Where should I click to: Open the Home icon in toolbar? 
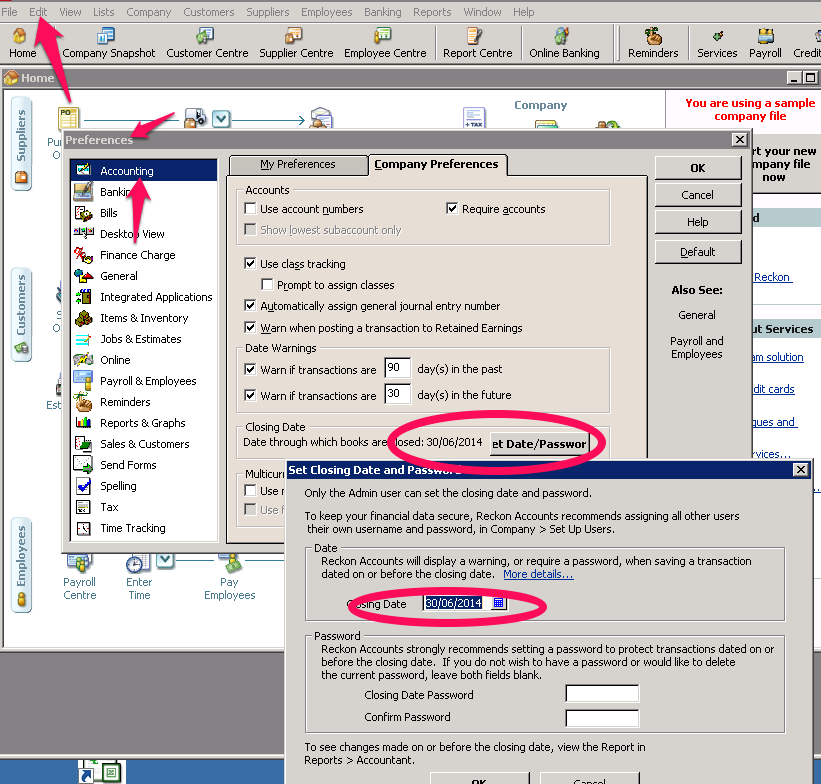(22, 43)
